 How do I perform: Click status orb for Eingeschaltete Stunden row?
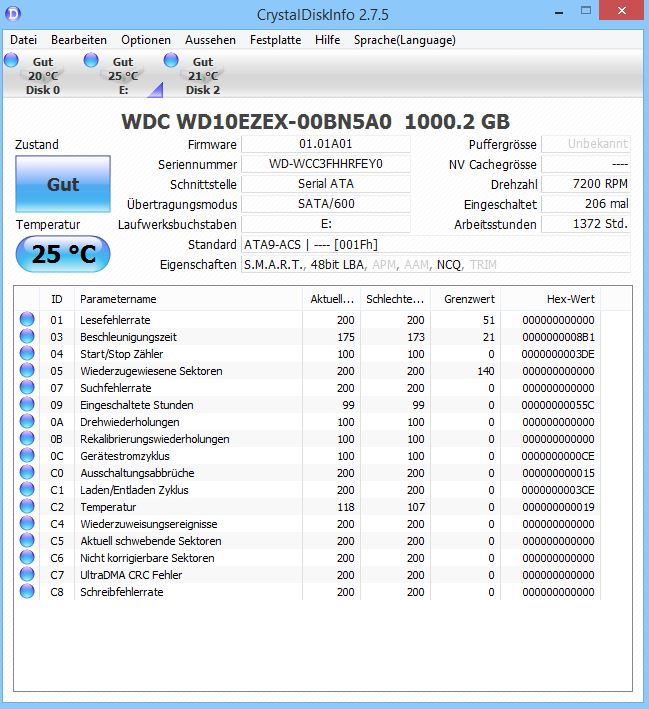pyautogui.click(x=27, y=404)
